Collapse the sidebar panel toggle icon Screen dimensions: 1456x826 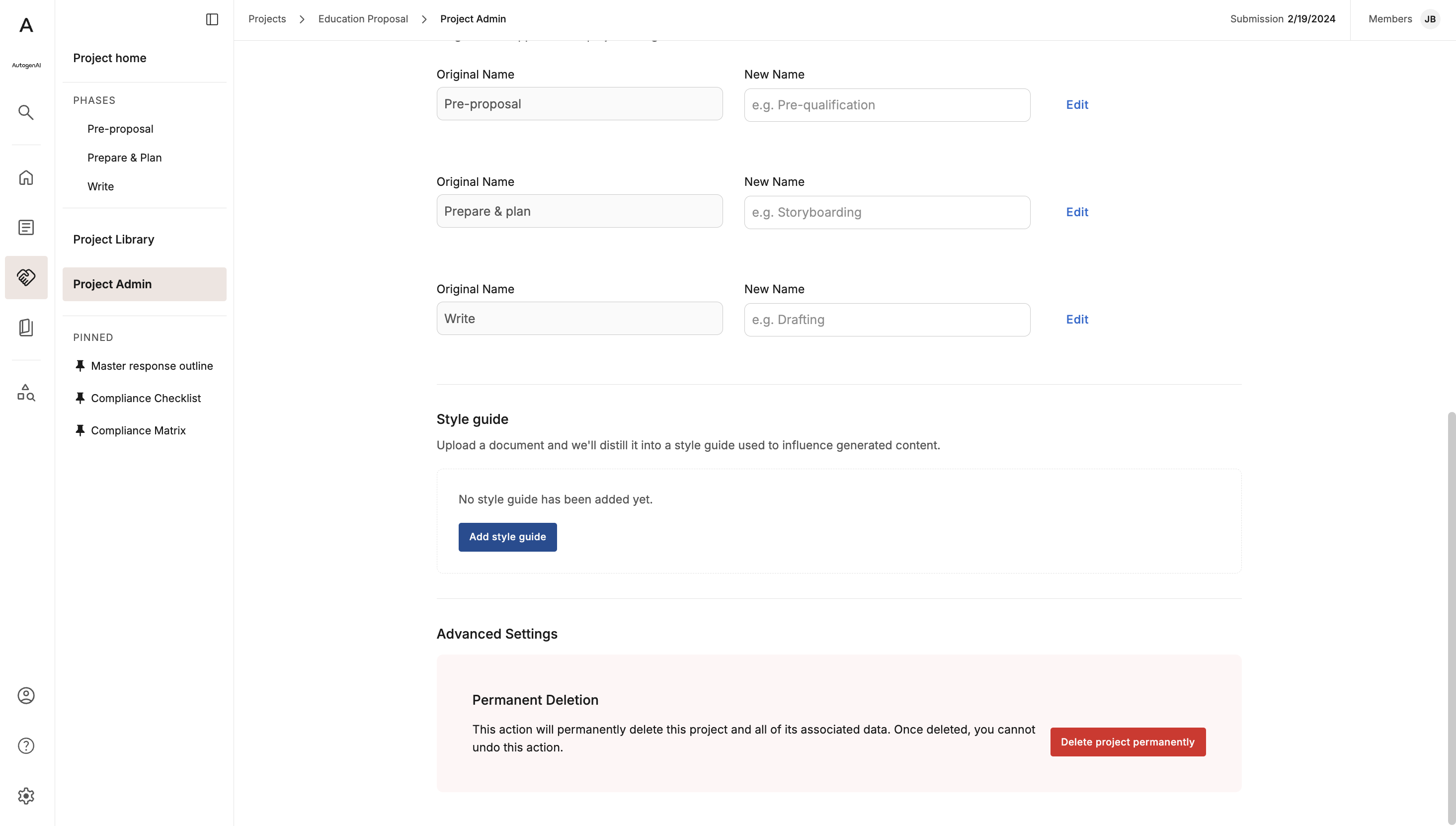point(212,19)
